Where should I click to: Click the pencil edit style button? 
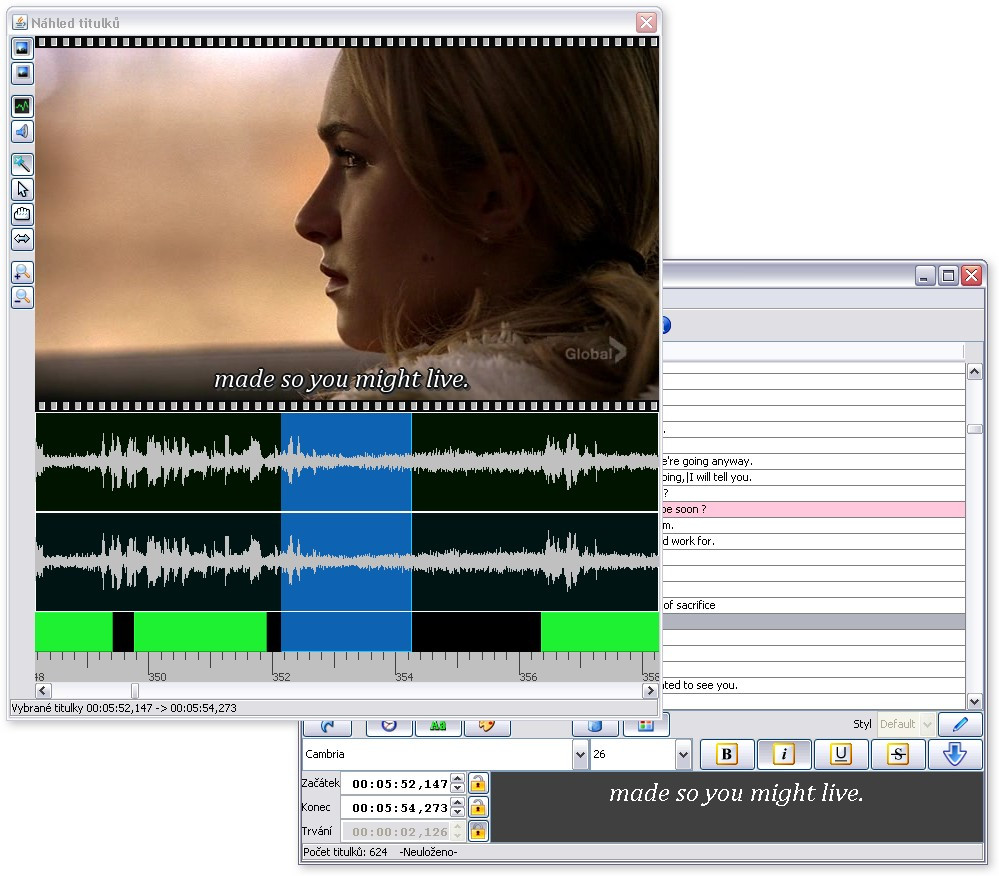coord(960,724)
